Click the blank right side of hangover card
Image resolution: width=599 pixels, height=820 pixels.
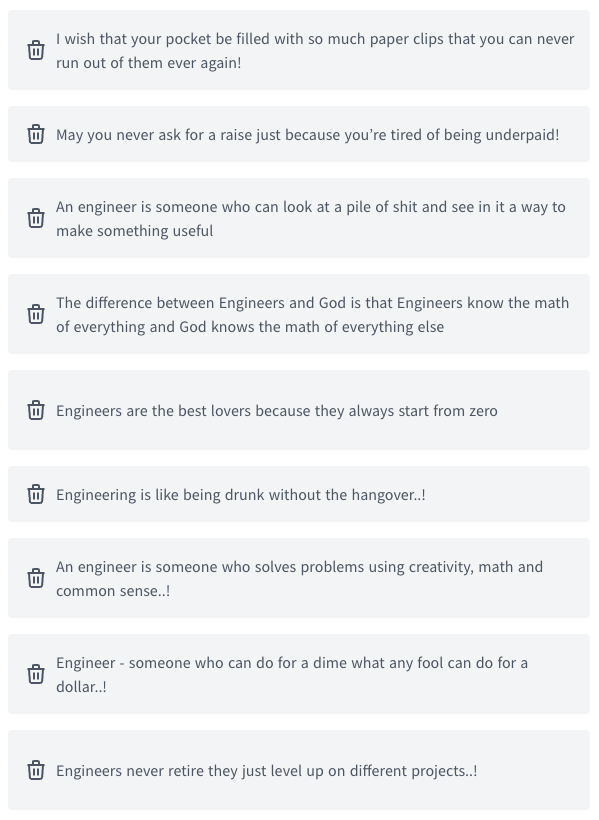(507, 494)
